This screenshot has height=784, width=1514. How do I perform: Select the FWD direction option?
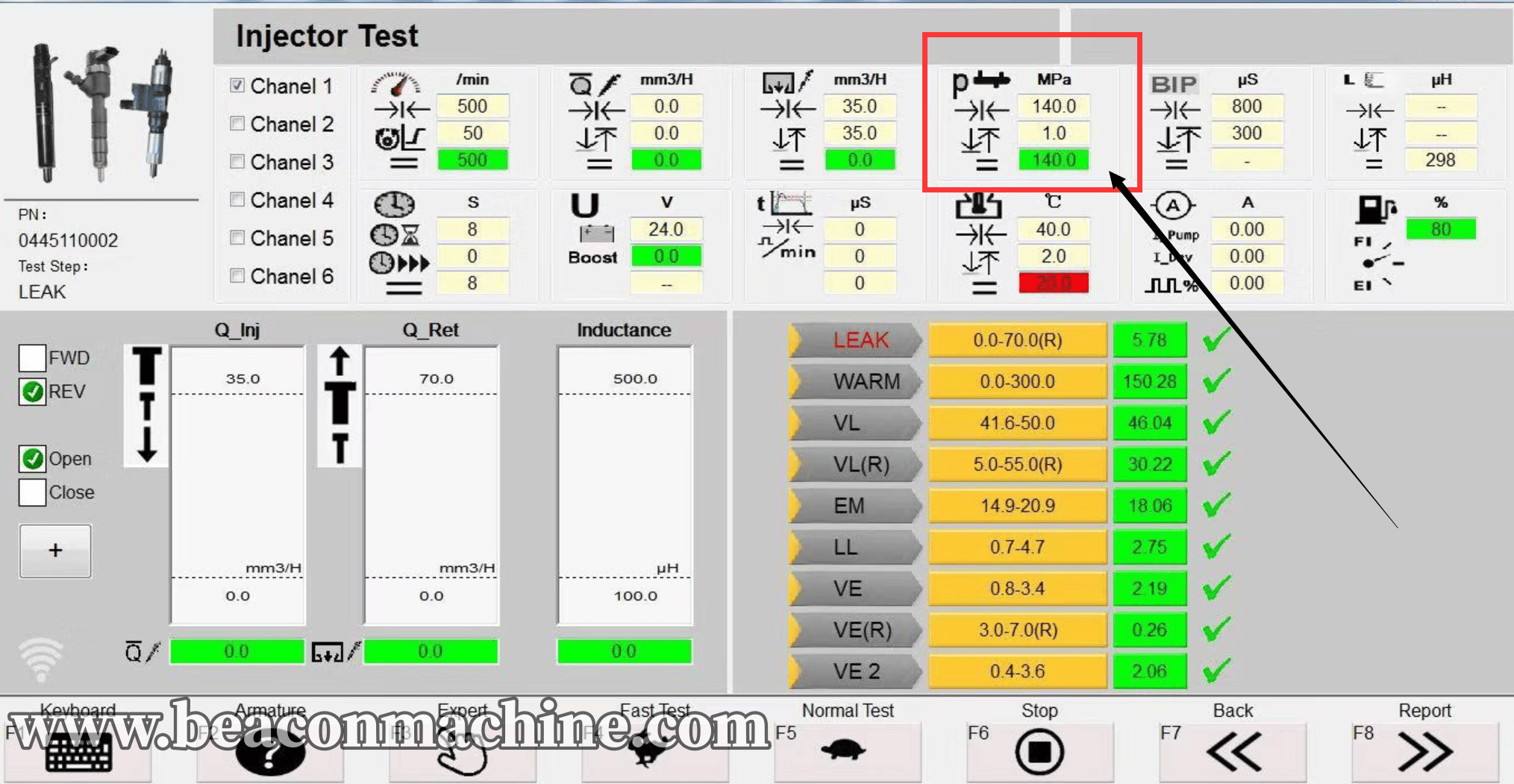click(x=32, y=357)
